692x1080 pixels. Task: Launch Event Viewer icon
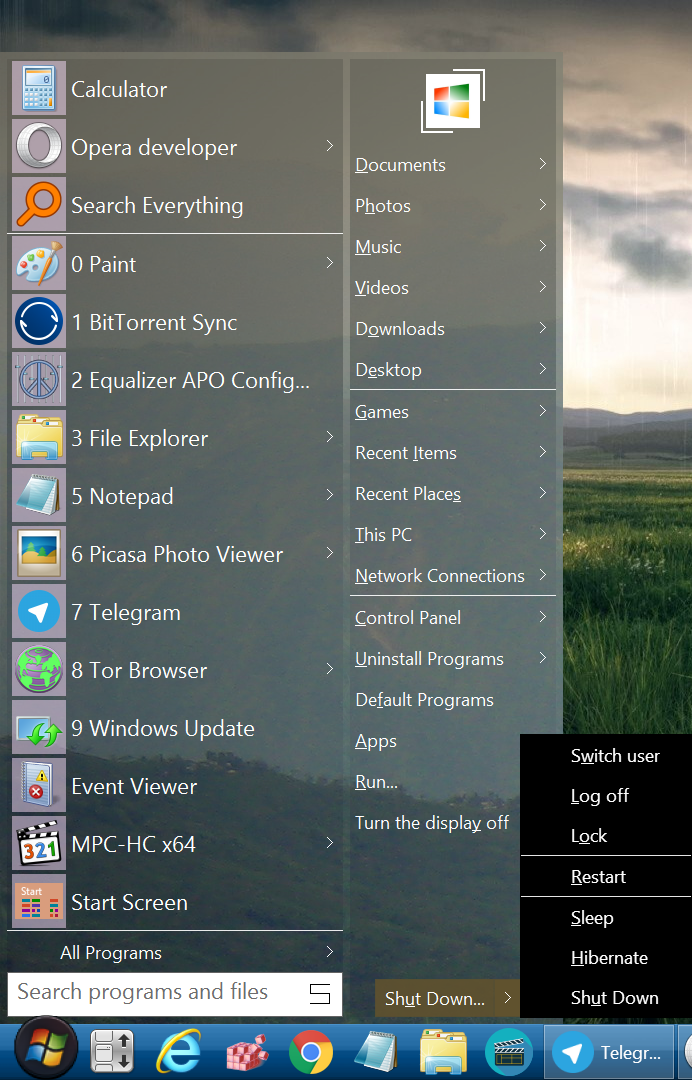[39, 787]
